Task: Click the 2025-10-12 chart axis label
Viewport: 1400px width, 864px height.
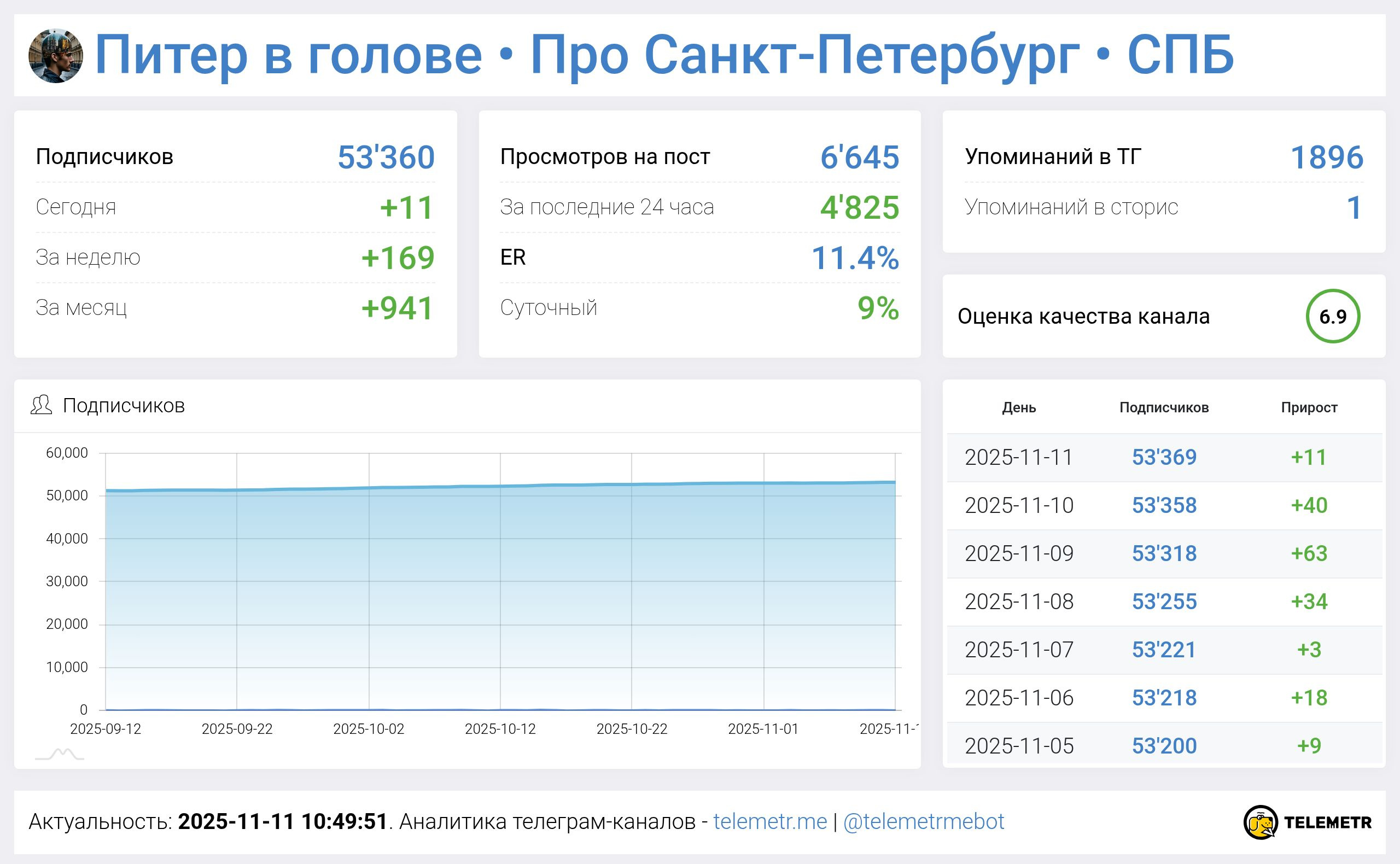Action: (500, 729)
